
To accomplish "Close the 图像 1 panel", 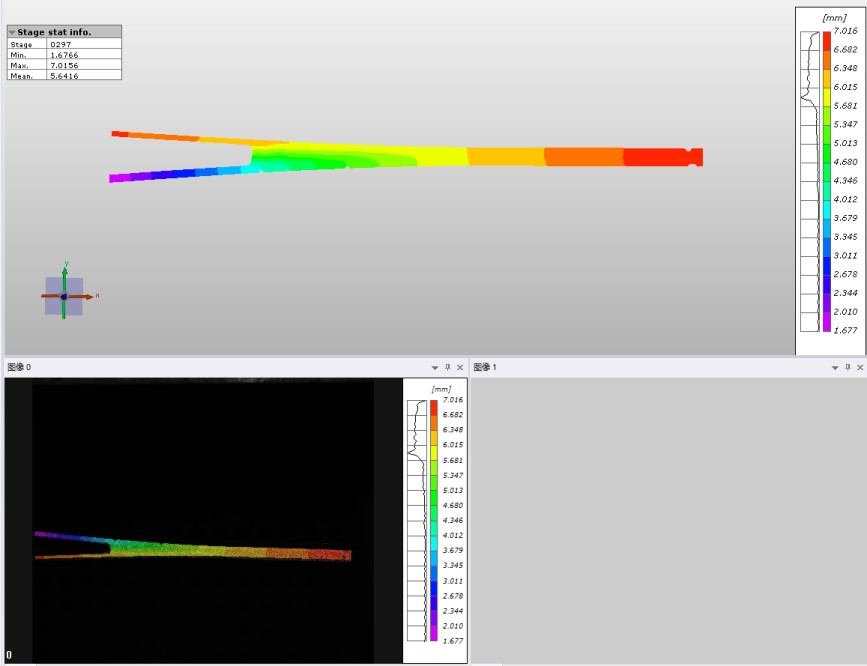I will 860,368.
